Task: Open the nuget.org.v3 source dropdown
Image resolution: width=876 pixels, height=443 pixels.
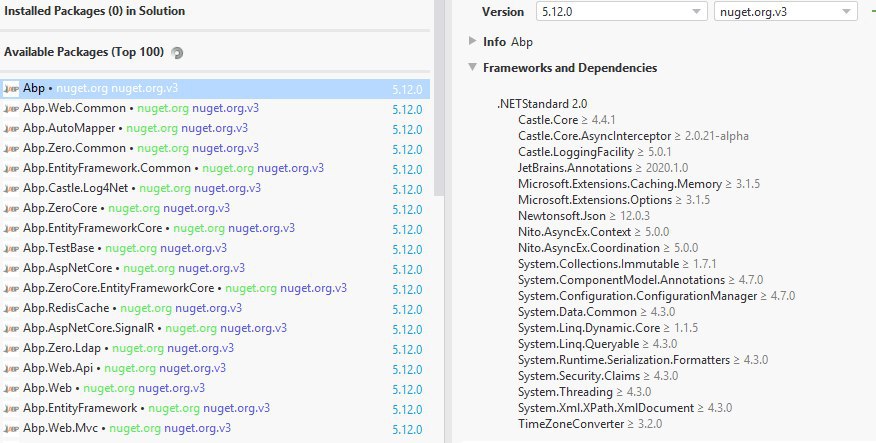Action: pyautogui.click(x=785, y=12)
